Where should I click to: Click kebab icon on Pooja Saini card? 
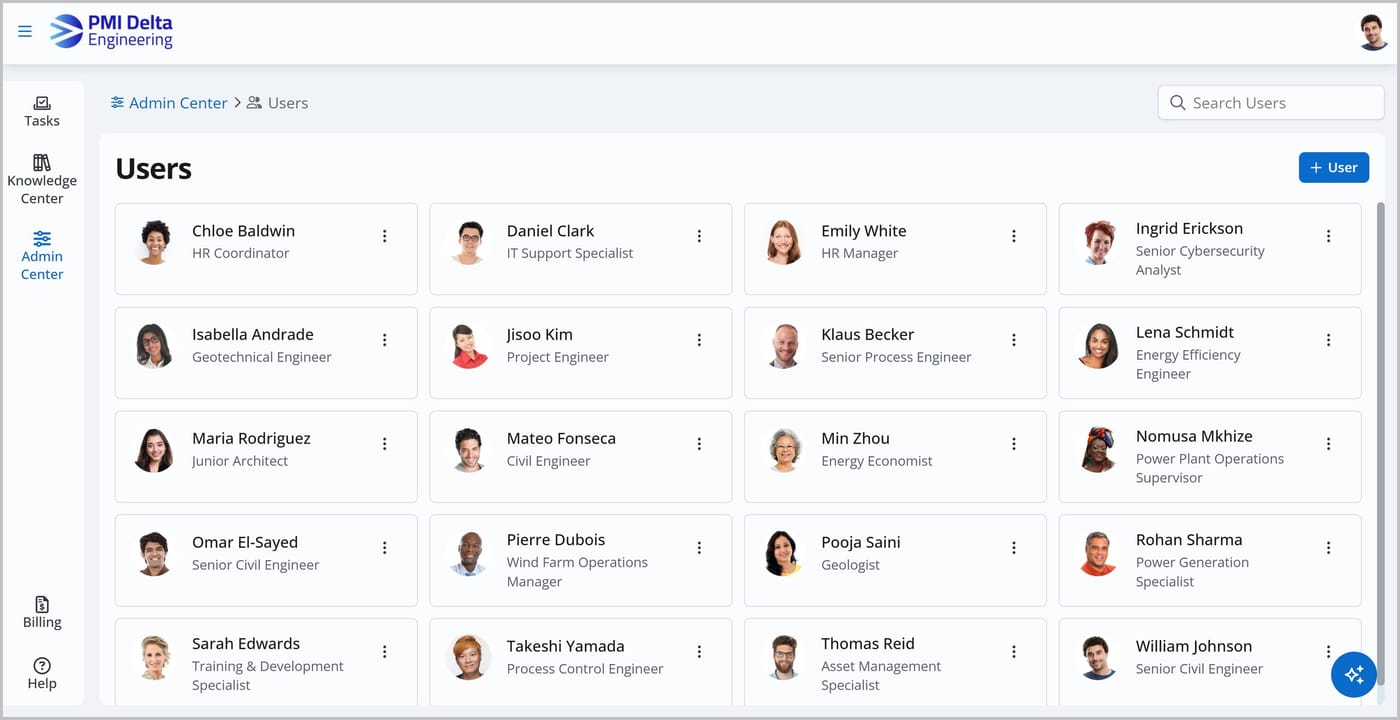coord(1013,548)
